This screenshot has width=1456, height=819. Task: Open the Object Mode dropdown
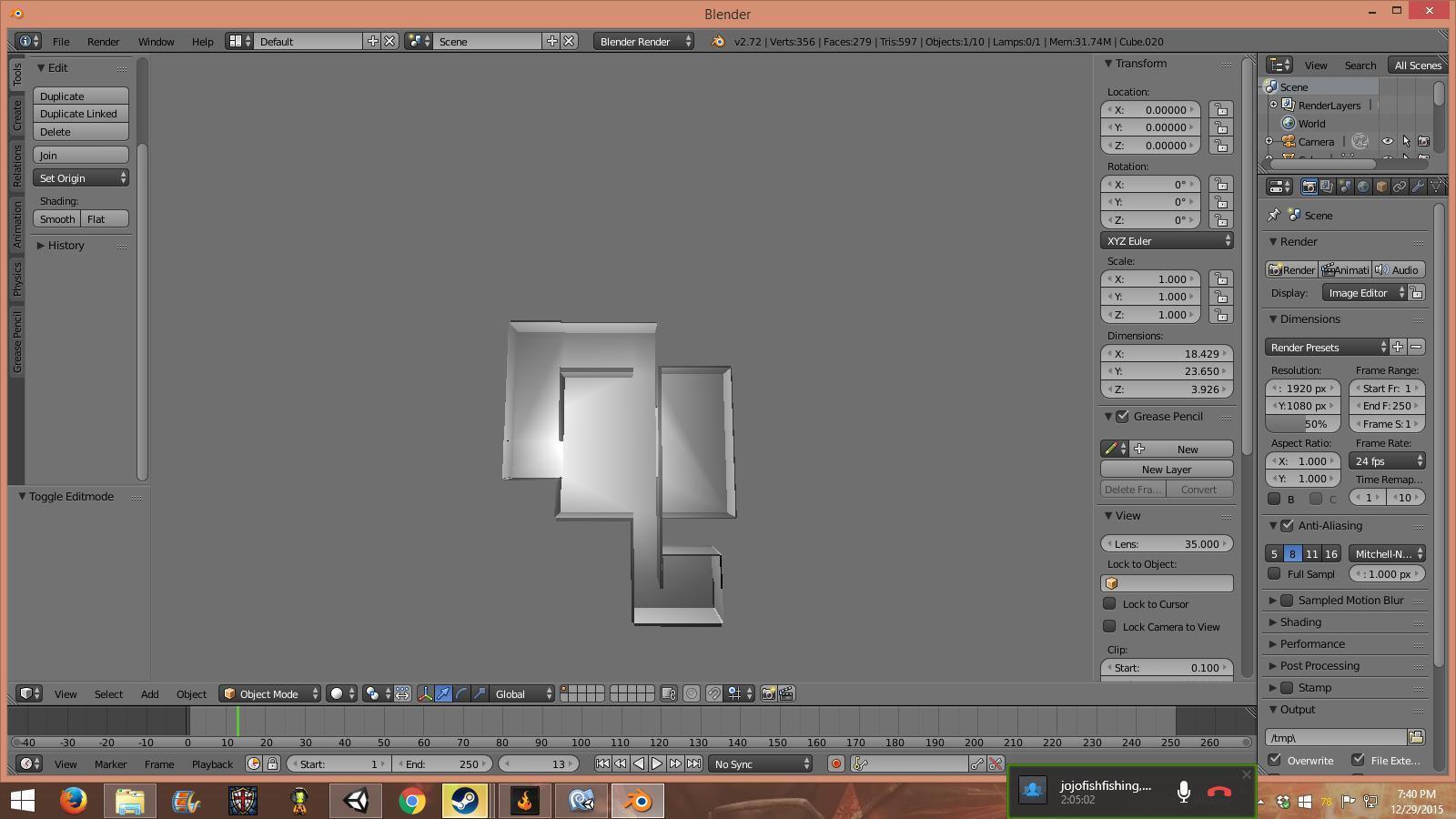(270, 693)
